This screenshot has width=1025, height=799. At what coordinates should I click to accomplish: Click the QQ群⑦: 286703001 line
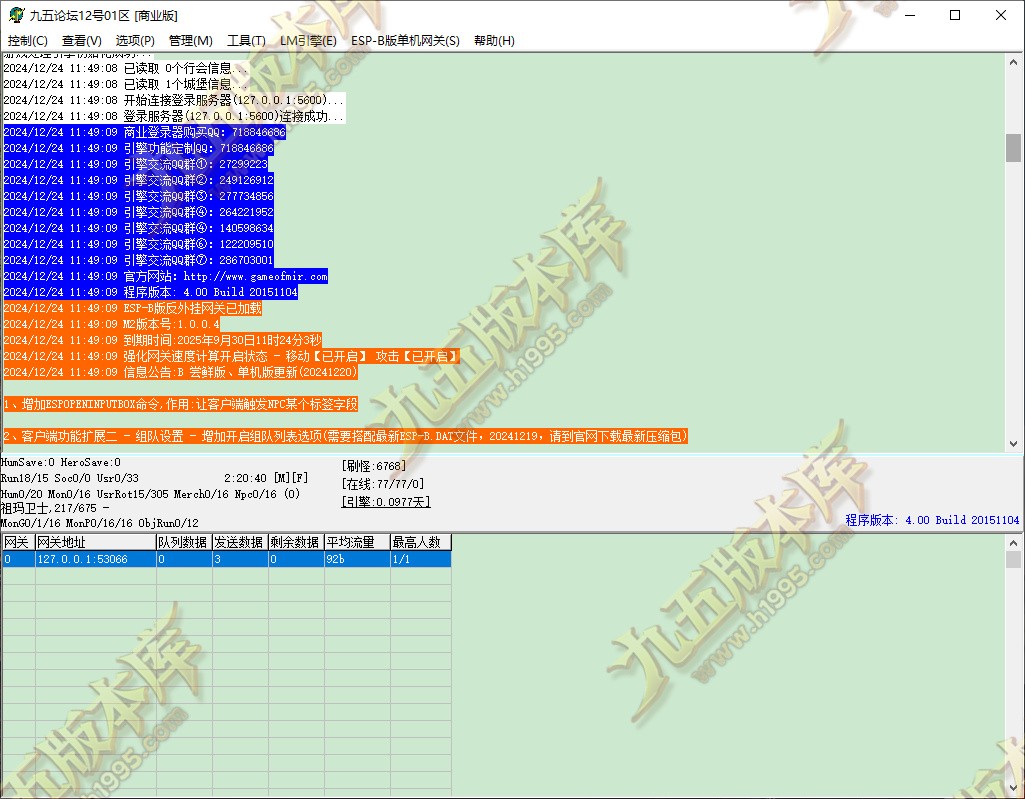point(139,260)
